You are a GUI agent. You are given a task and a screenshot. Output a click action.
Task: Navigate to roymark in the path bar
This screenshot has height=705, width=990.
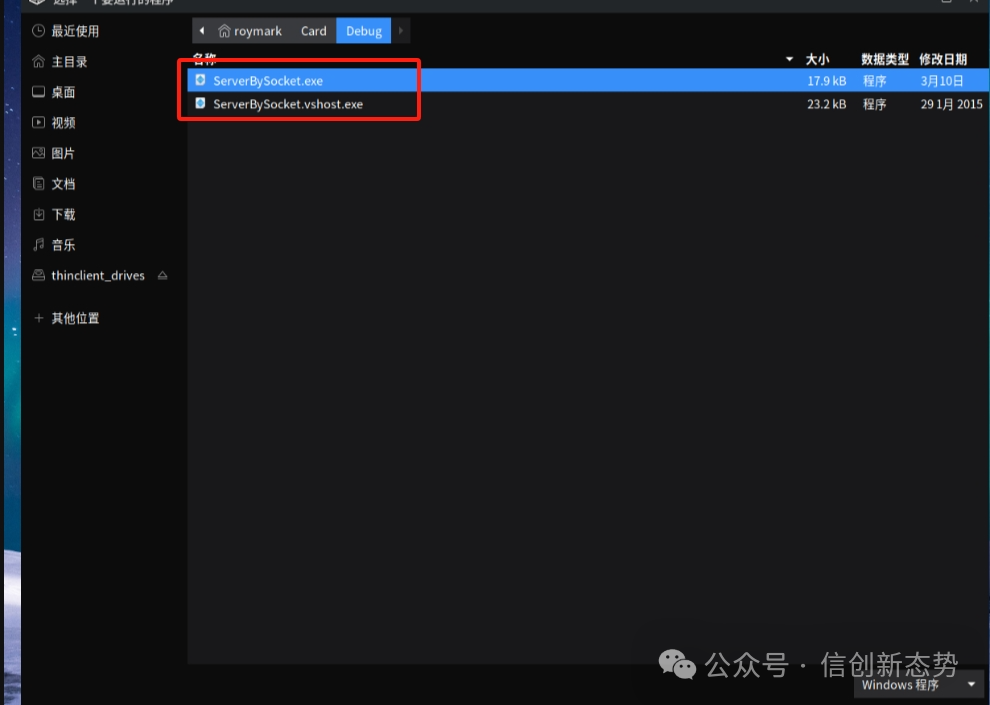coord(251,31)
